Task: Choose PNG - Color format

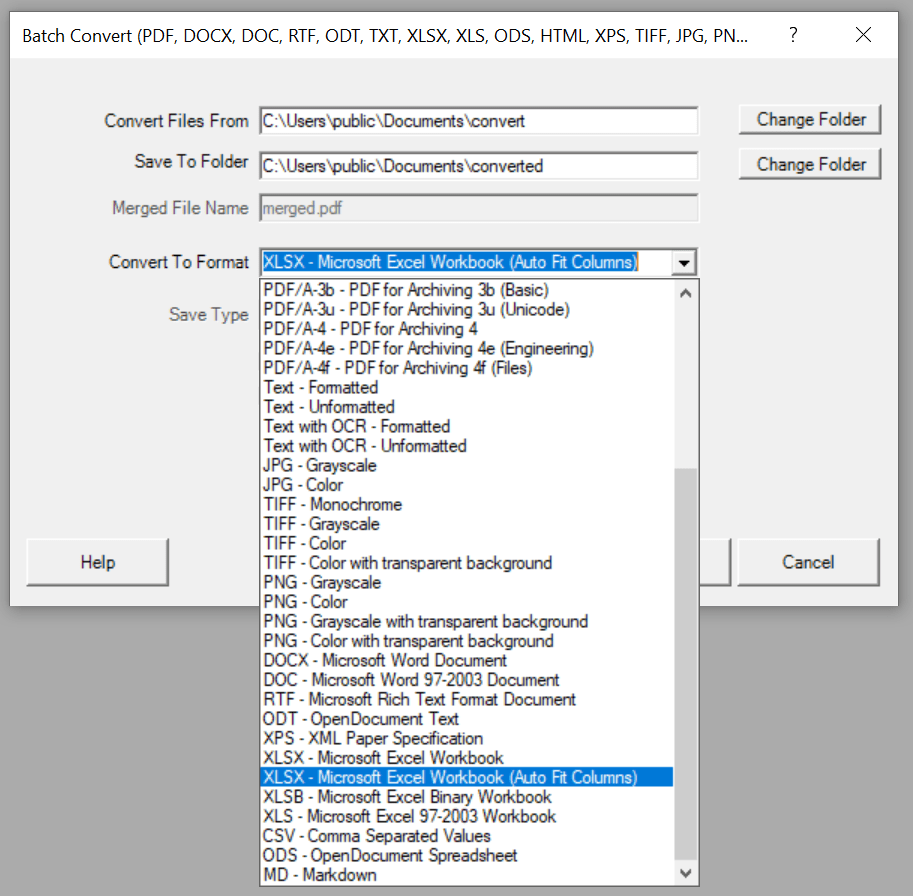Action: [466, 602]
